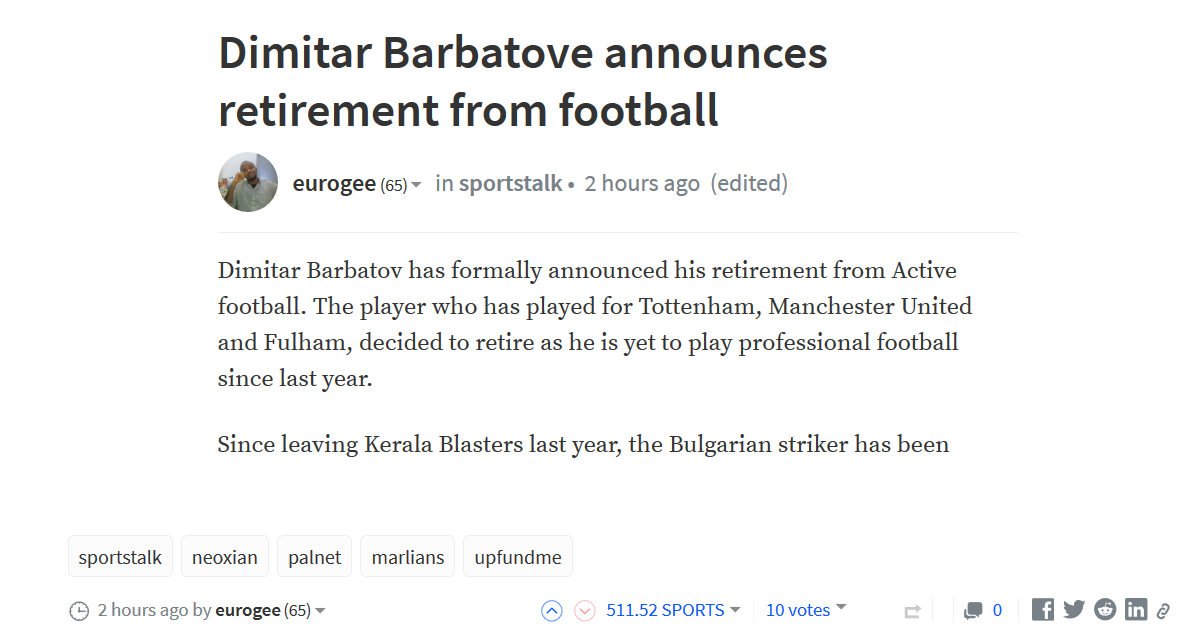Expand the 511.52 SPORTS payout dropdown

pyautogui.click(x=735, y=610)
